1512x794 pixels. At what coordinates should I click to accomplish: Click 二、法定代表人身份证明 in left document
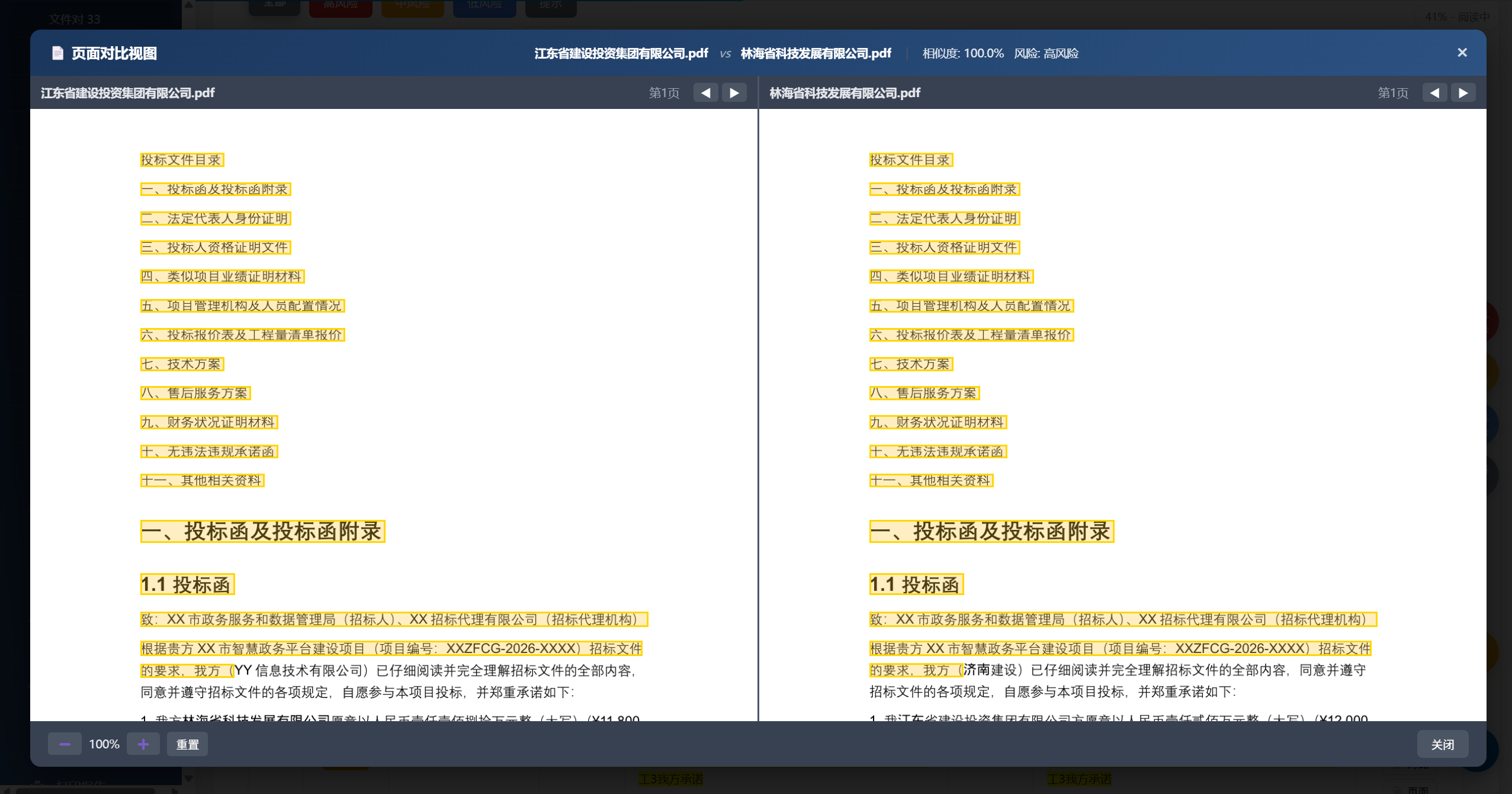point(216,218)
